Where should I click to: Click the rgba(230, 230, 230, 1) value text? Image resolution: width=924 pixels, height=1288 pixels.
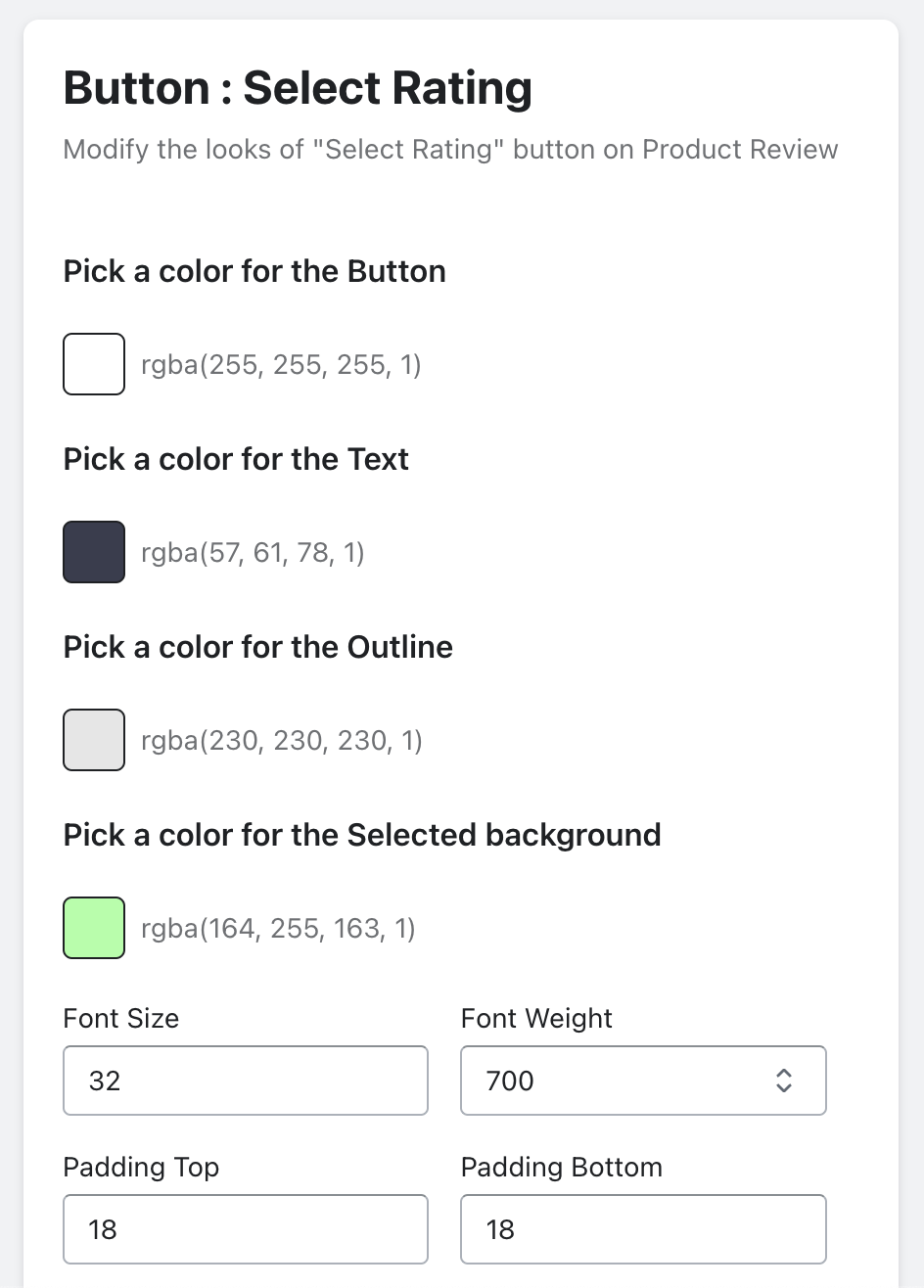[x=282, y=741]
